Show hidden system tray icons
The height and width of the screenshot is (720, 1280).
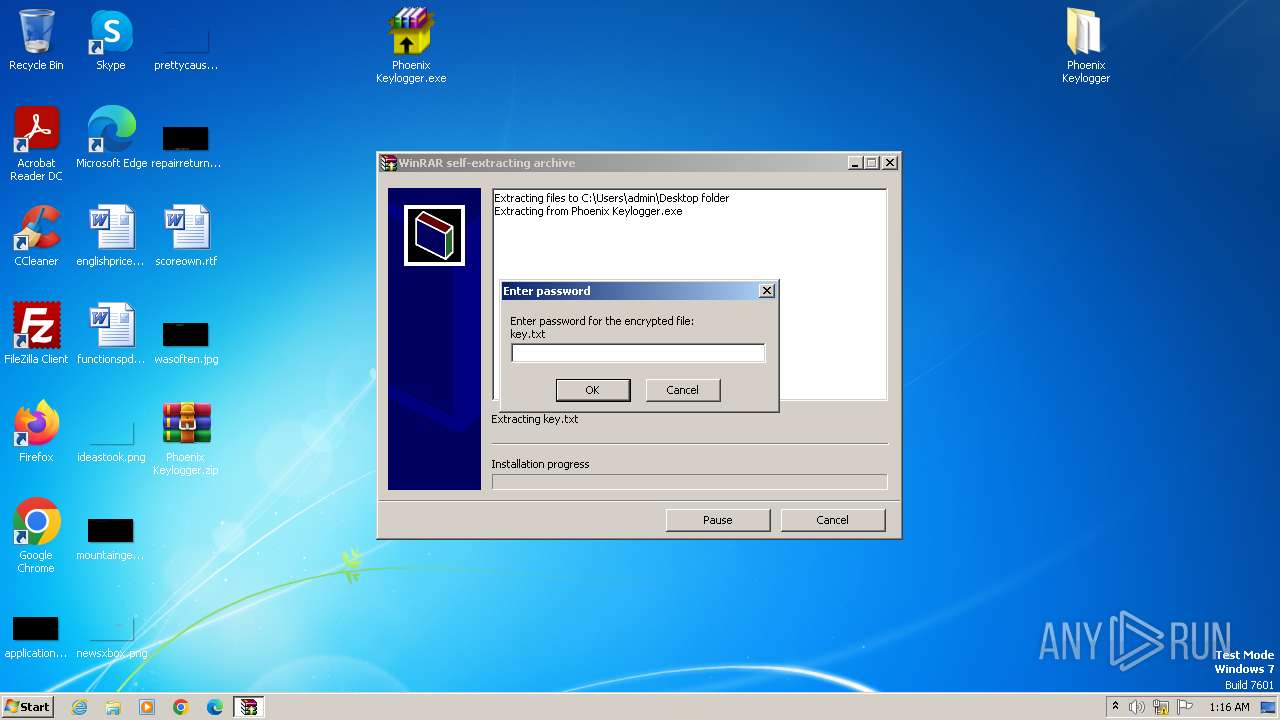[1115, 706]
